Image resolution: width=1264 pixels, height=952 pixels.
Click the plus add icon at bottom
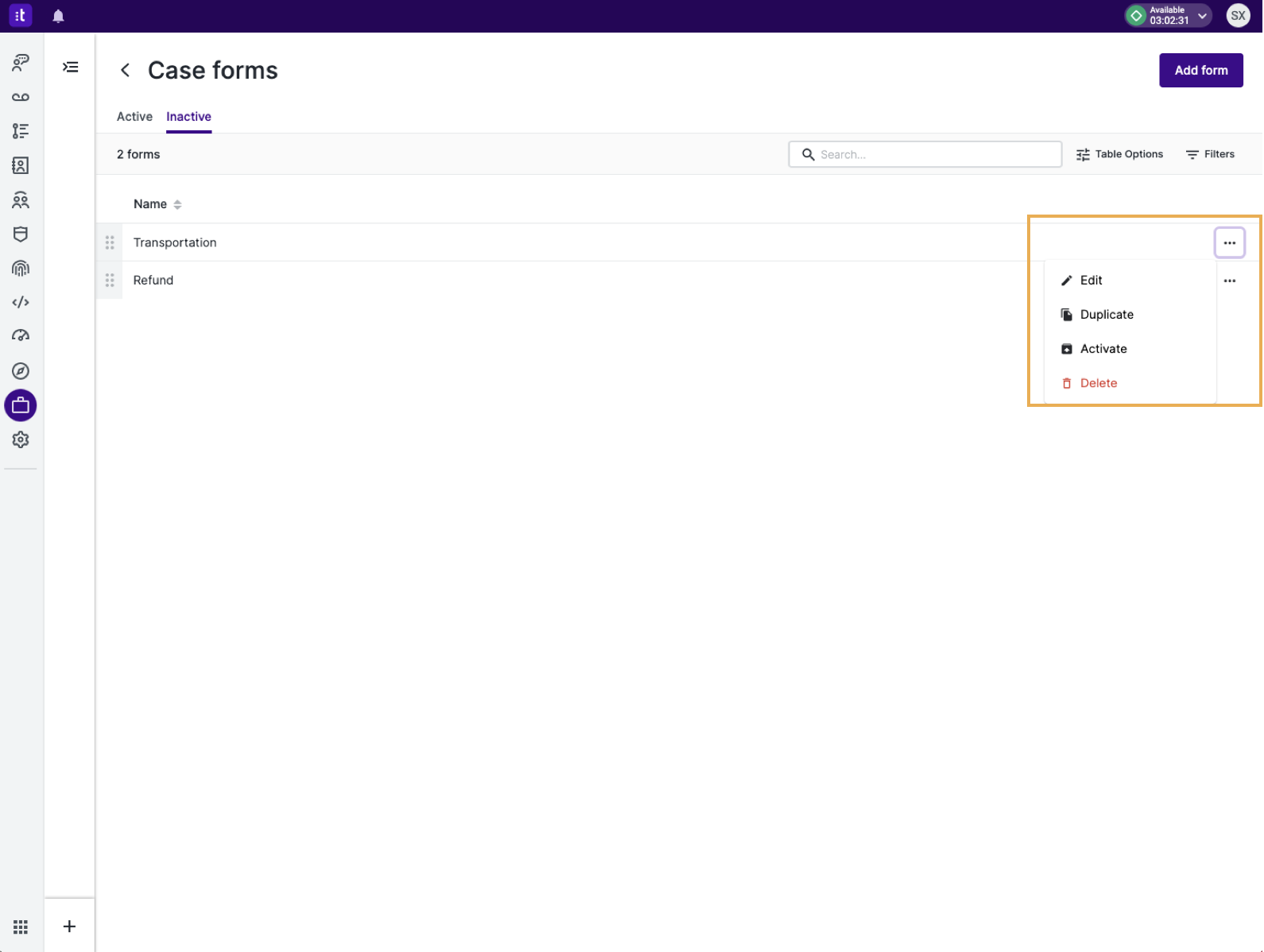[x=70, y=927]
